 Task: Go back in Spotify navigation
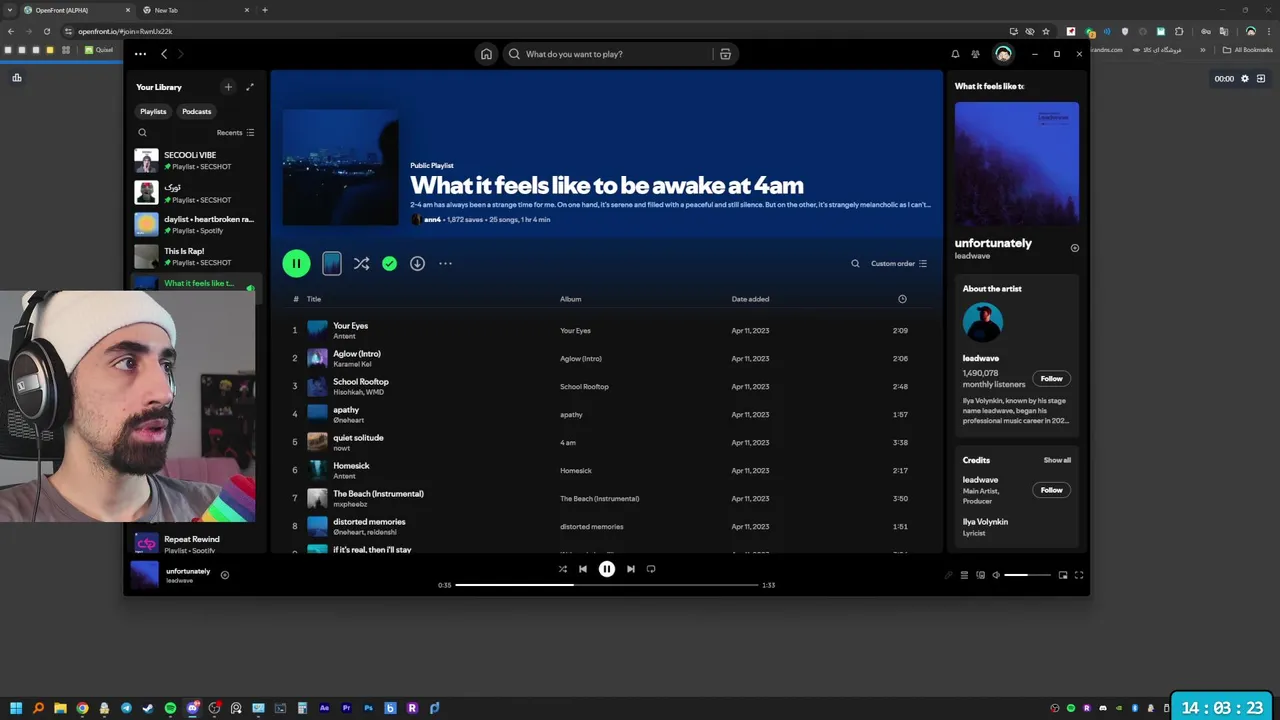tap(164, 54)
